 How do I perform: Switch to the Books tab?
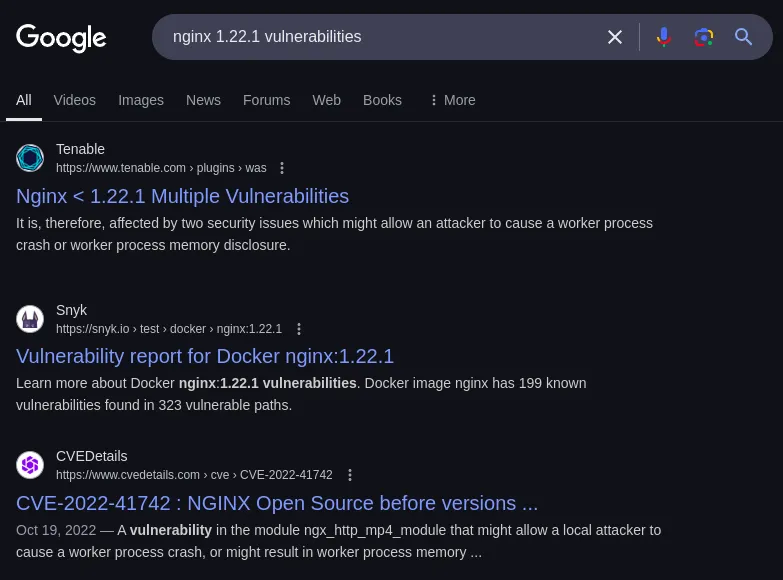(382, 100)
